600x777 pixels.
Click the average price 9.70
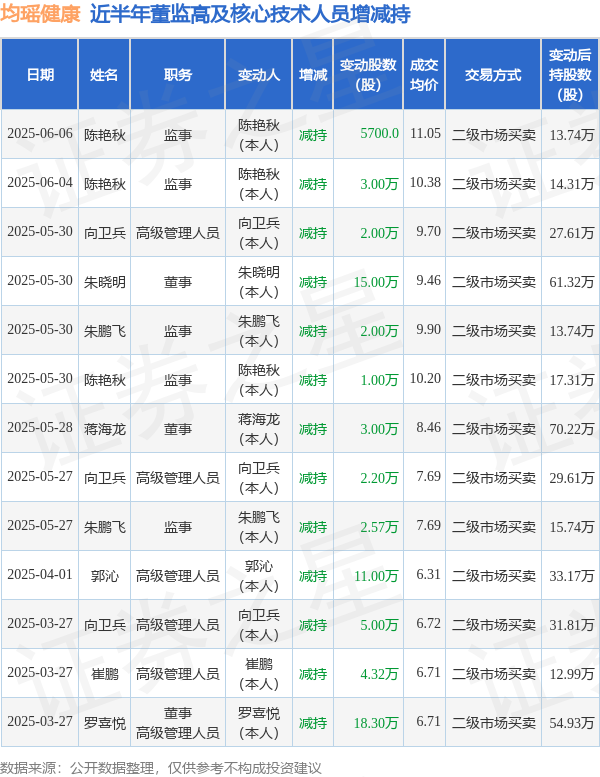pos(429,232)
